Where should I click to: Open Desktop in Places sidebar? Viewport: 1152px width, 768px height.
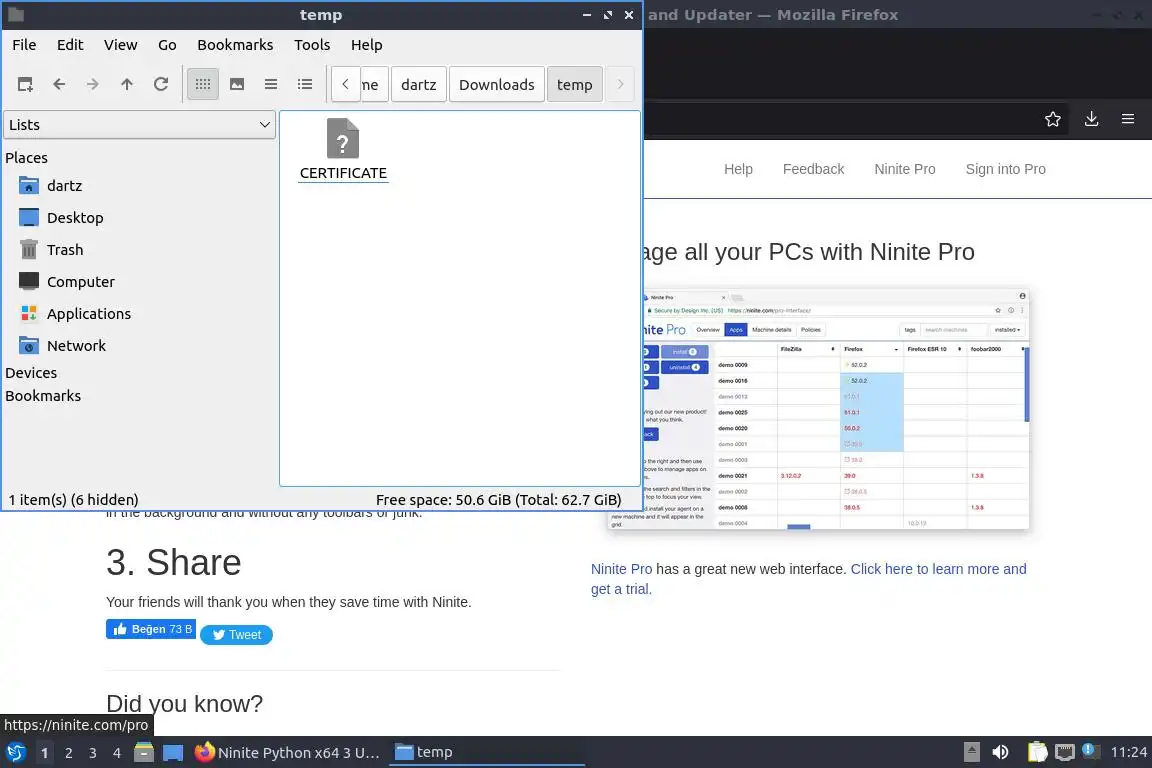click(75, 218)
